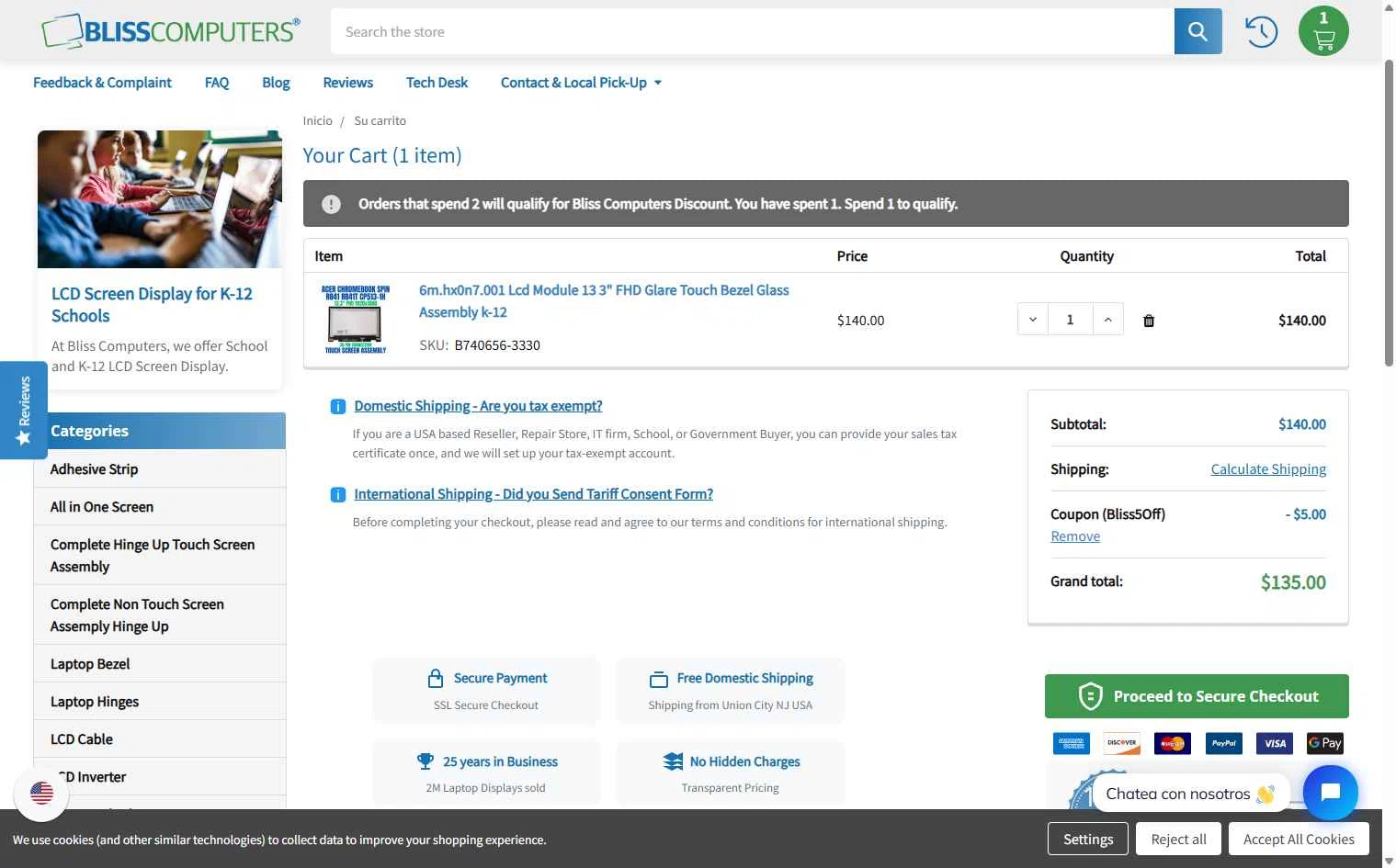Increase item quantity with up arrow
1396x868 pixels.
(x=1108, y=320)
